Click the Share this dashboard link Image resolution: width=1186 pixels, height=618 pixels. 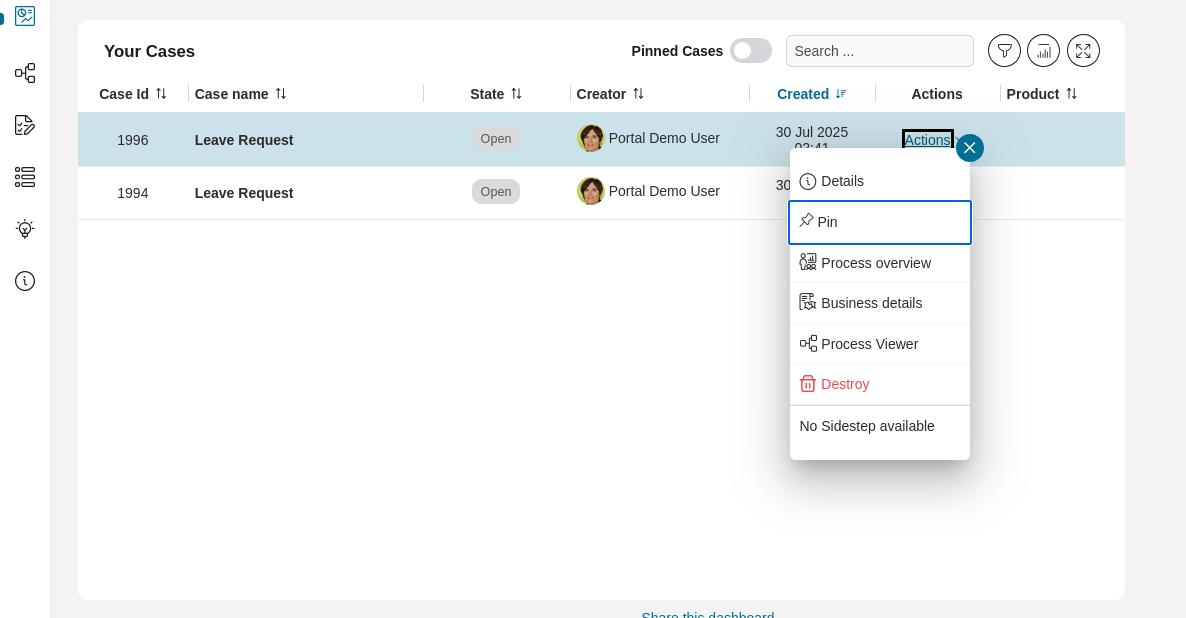707,614
